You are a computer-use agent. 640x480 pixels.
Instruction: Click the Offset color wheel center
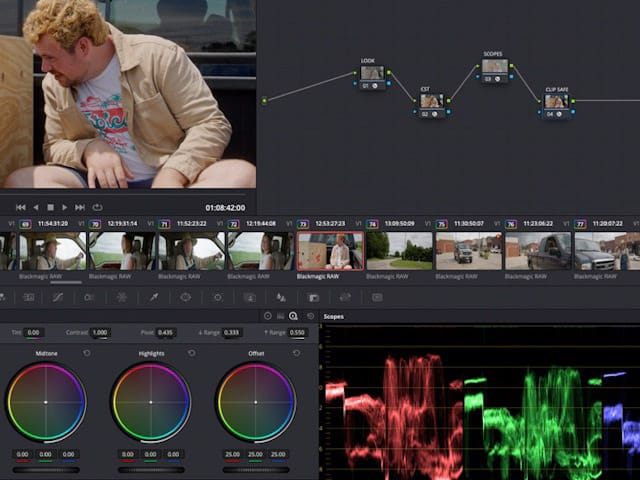click(x=256, y=402)
